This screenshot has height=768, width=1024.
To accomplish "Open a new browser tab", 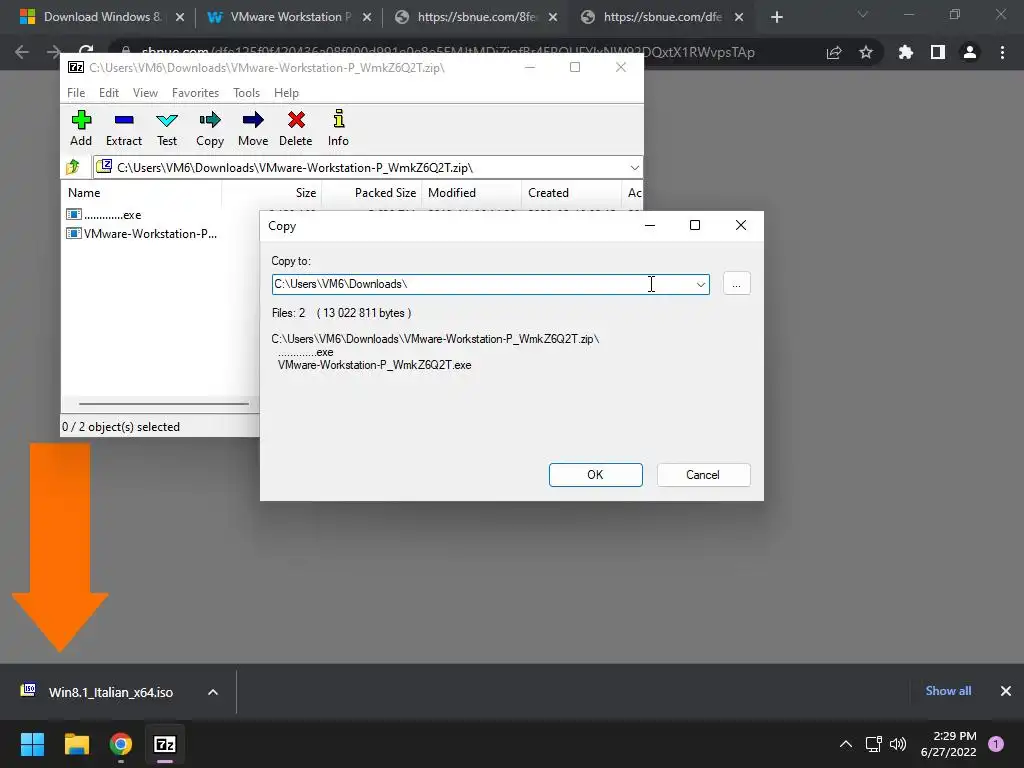I will point(776,18).
